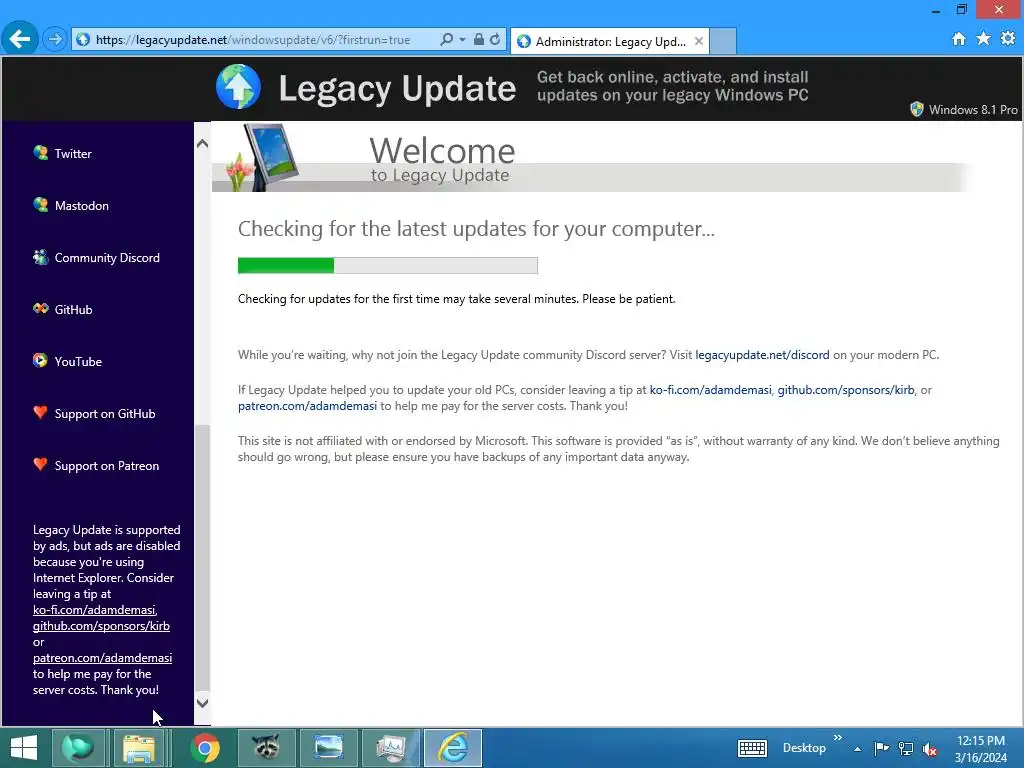This screenshot has width=1024, height=768.
Task: Open the Mastodon sidebar link
Action: point(82,206)
